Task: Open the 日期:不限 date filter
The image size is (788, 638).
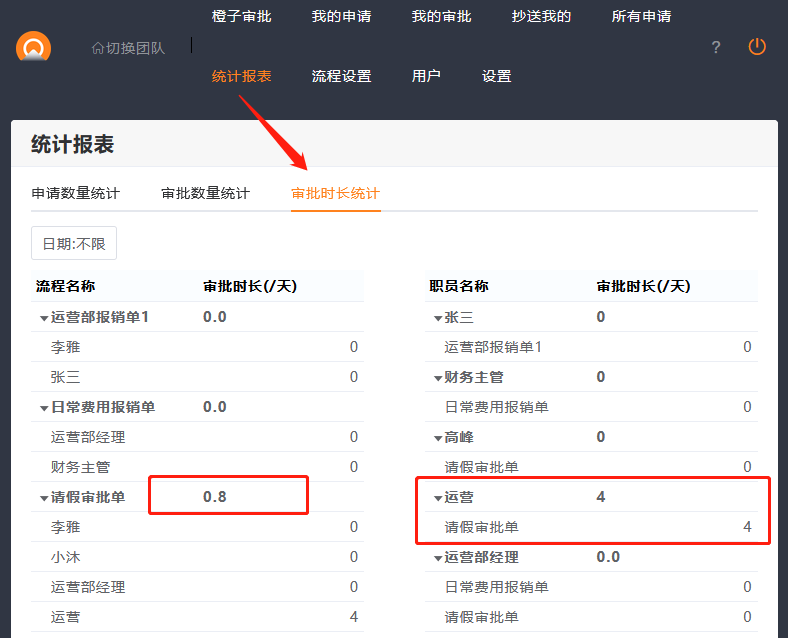Action: [x=73, y=243]
